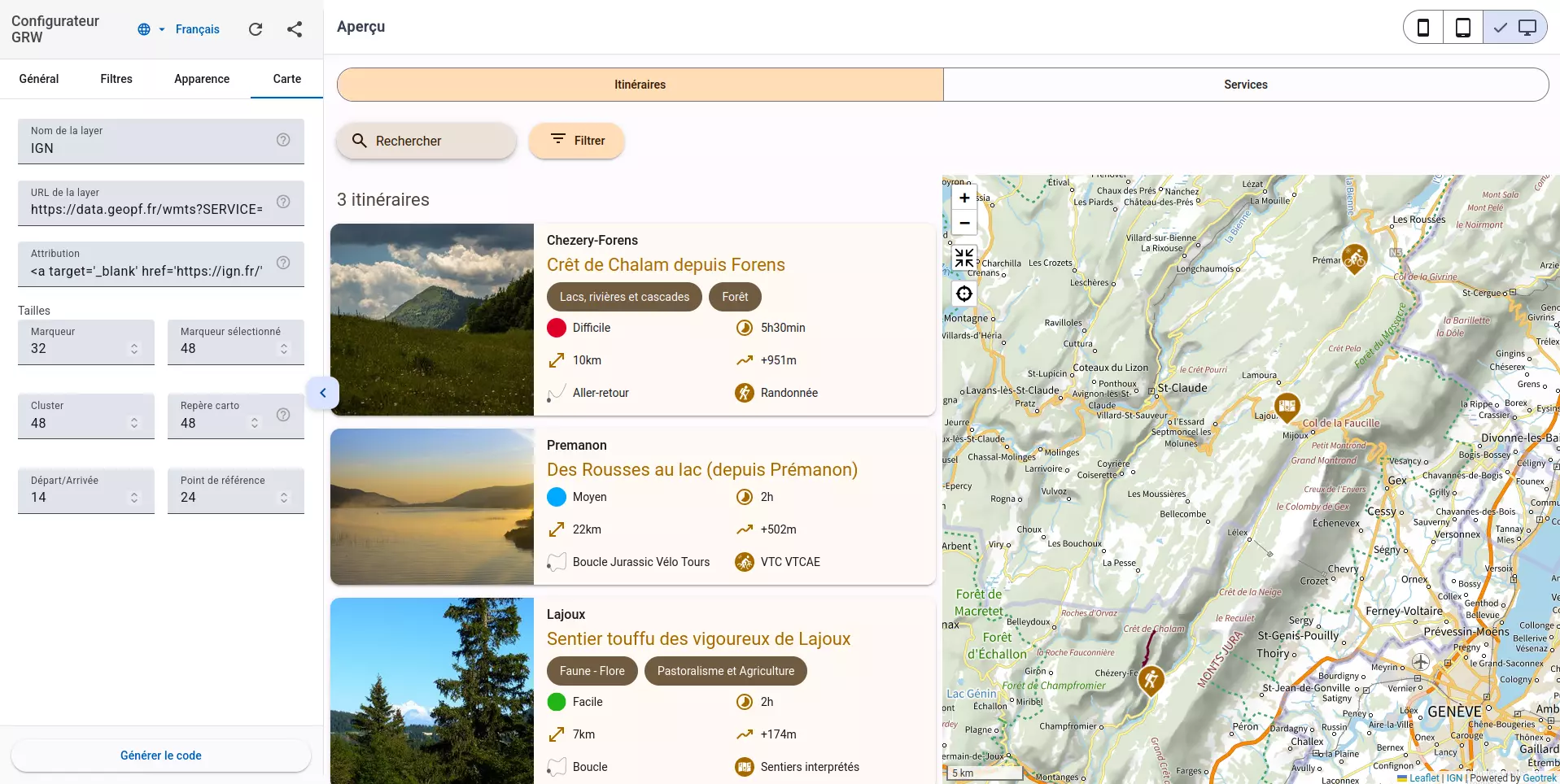Refresh the configurator preview

pyautogui.click(x=256, y=28)
